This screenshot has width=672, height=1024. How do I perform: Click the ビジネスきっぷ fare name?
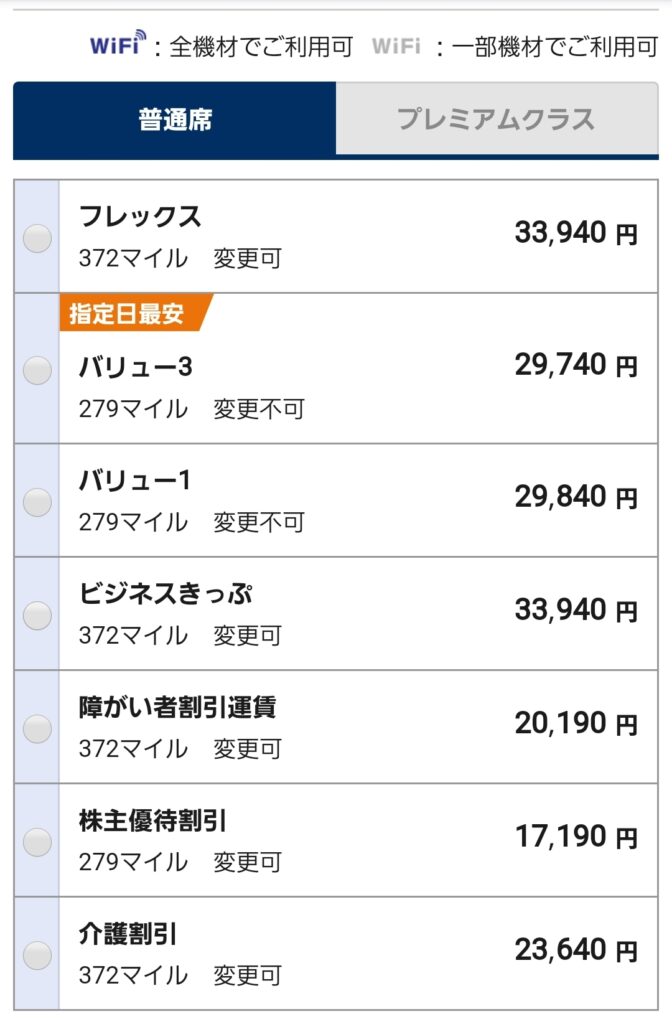click(165, 594)
